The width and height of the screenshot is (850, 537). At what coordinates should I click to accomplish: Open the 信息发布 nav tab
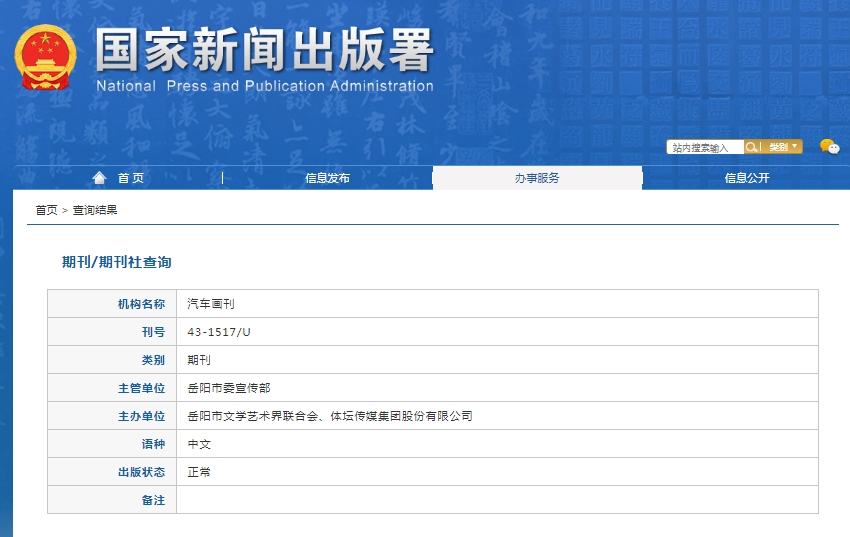click(327, 178)
